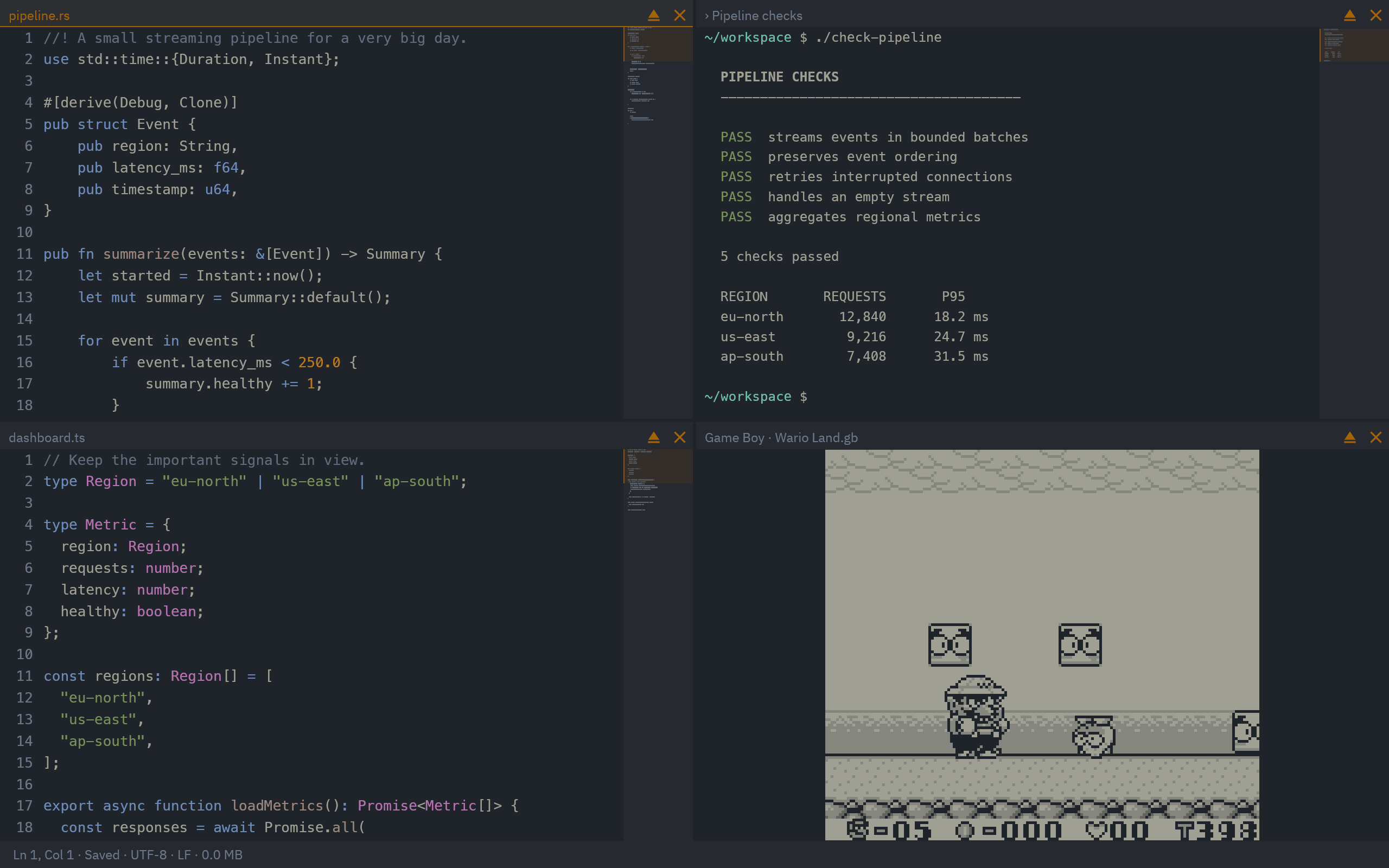This screenshot has width=1389, height=868.
Task: Maximize the Pipeline checks terminal pane
Action: (1350, 16)
